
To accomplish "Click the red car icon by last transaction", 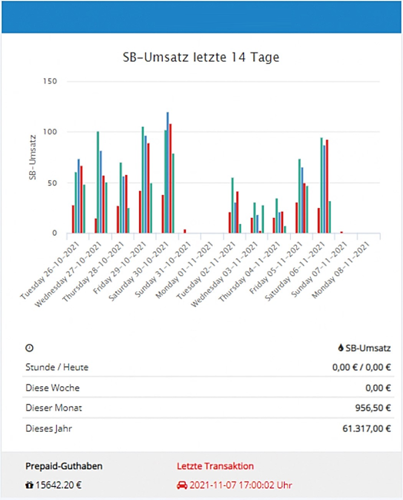I will [182, 485].
